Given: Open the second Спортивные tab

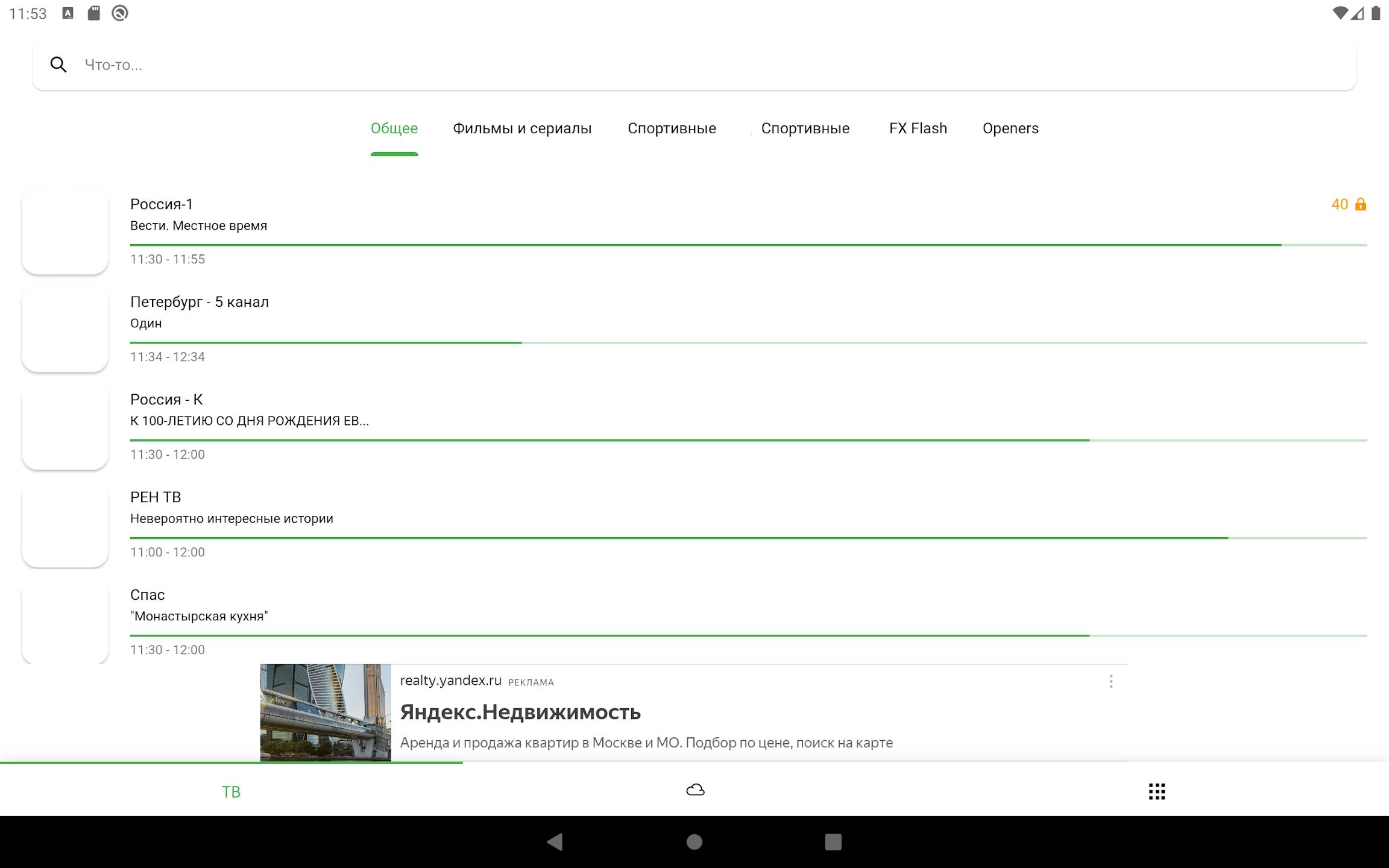Looking at the screenshot, I should click(x=805, y=128).
